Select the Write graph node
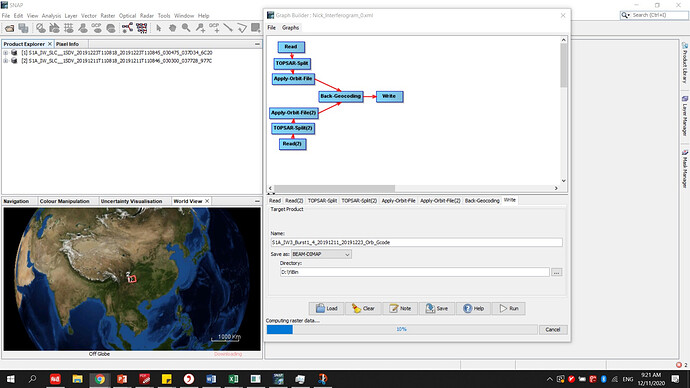 pos(389,96)
